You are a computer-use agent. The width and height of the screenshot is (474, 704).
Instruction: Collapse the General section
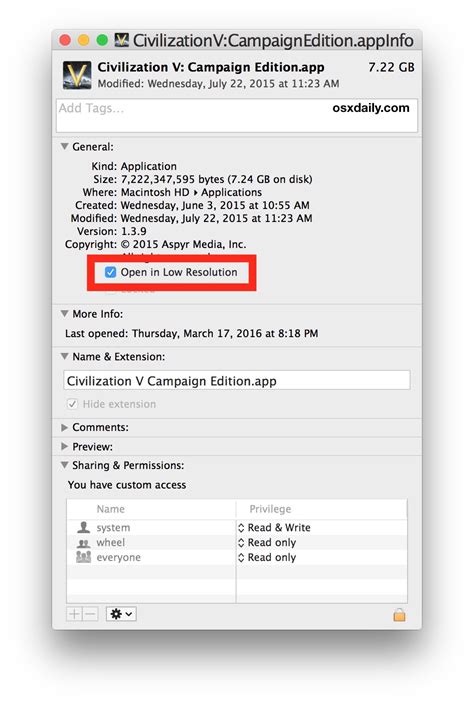point(65,146)
